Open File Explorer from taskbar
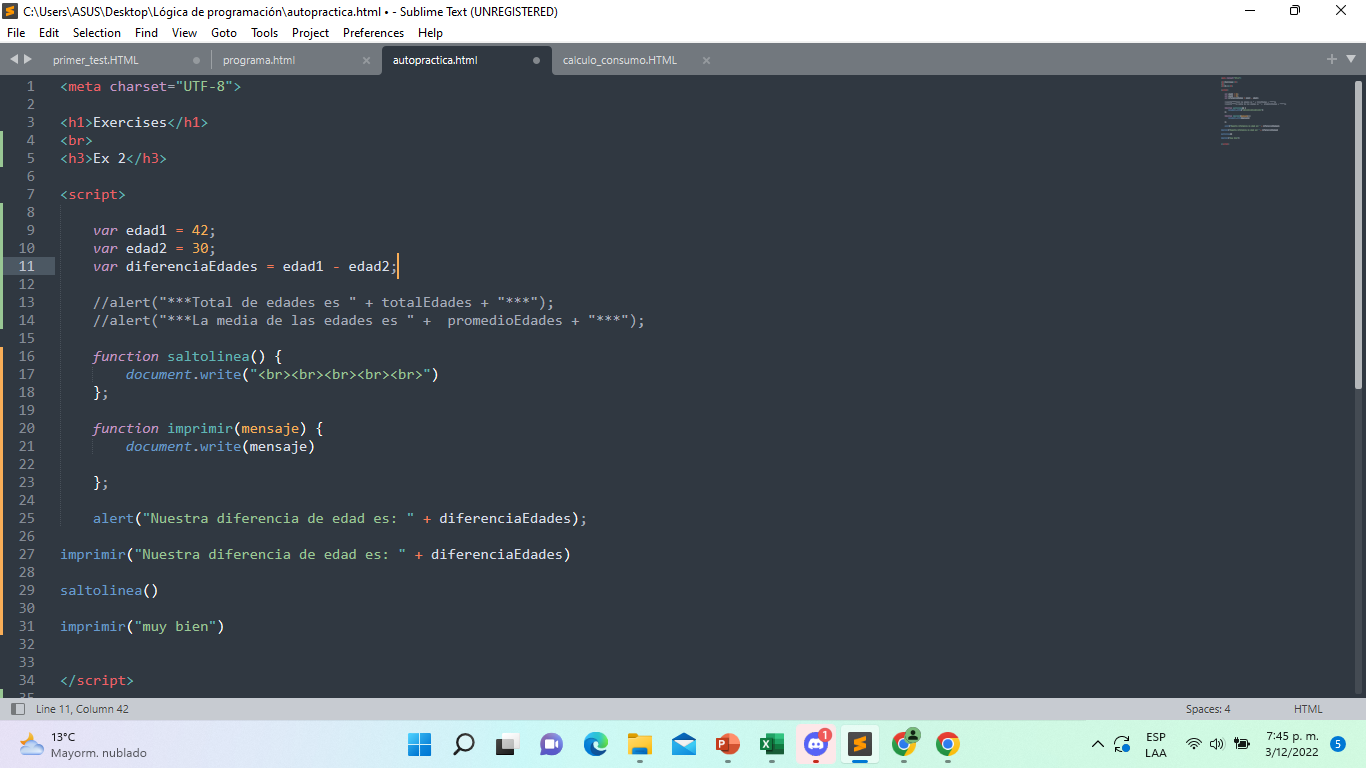The width and height of the screenshot is (1366, 768). pyautogui.click(x=640, y=744)
